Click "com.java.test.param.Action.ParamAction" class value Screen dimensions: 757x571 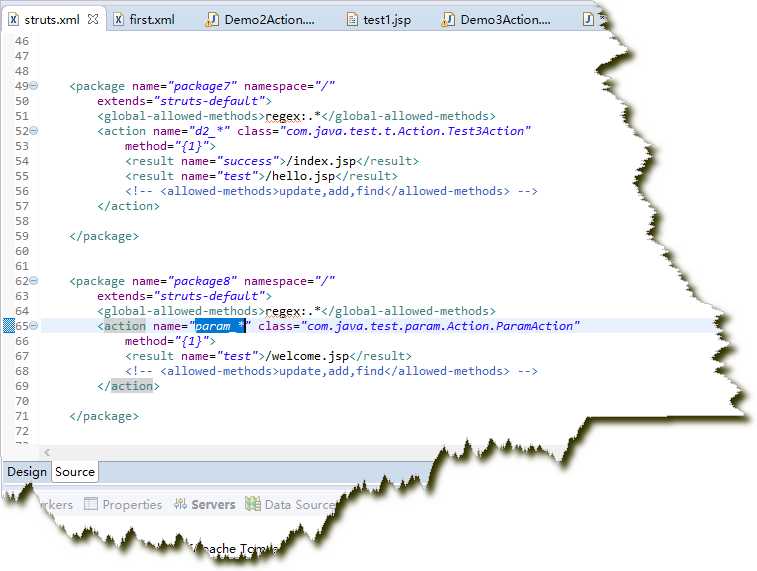(x=440, y=326)
